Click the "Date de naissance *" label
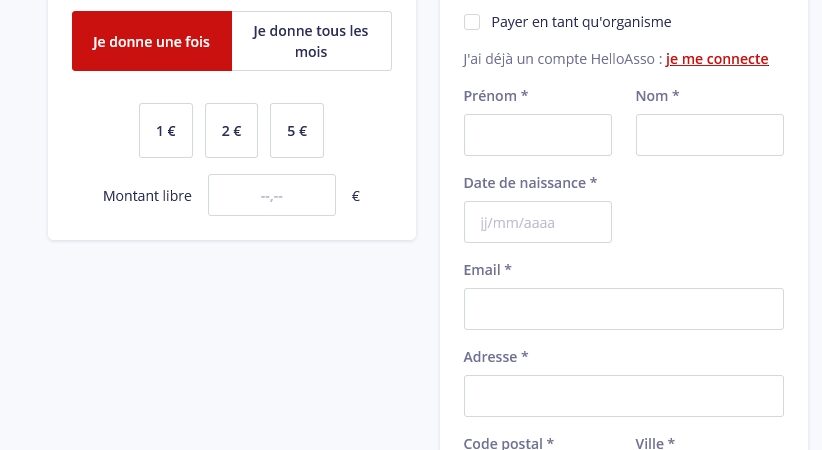This screenshot has height=450, width=822. click(530, 183)
